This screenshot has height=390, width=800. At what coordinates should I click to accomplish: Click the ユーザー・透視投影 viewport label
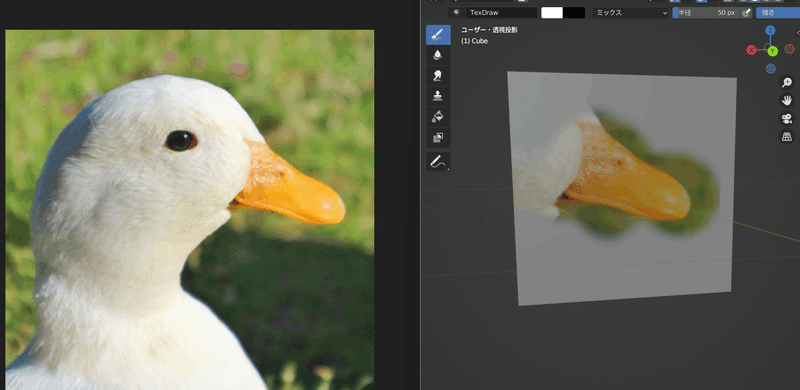click(x=489, y=30)
